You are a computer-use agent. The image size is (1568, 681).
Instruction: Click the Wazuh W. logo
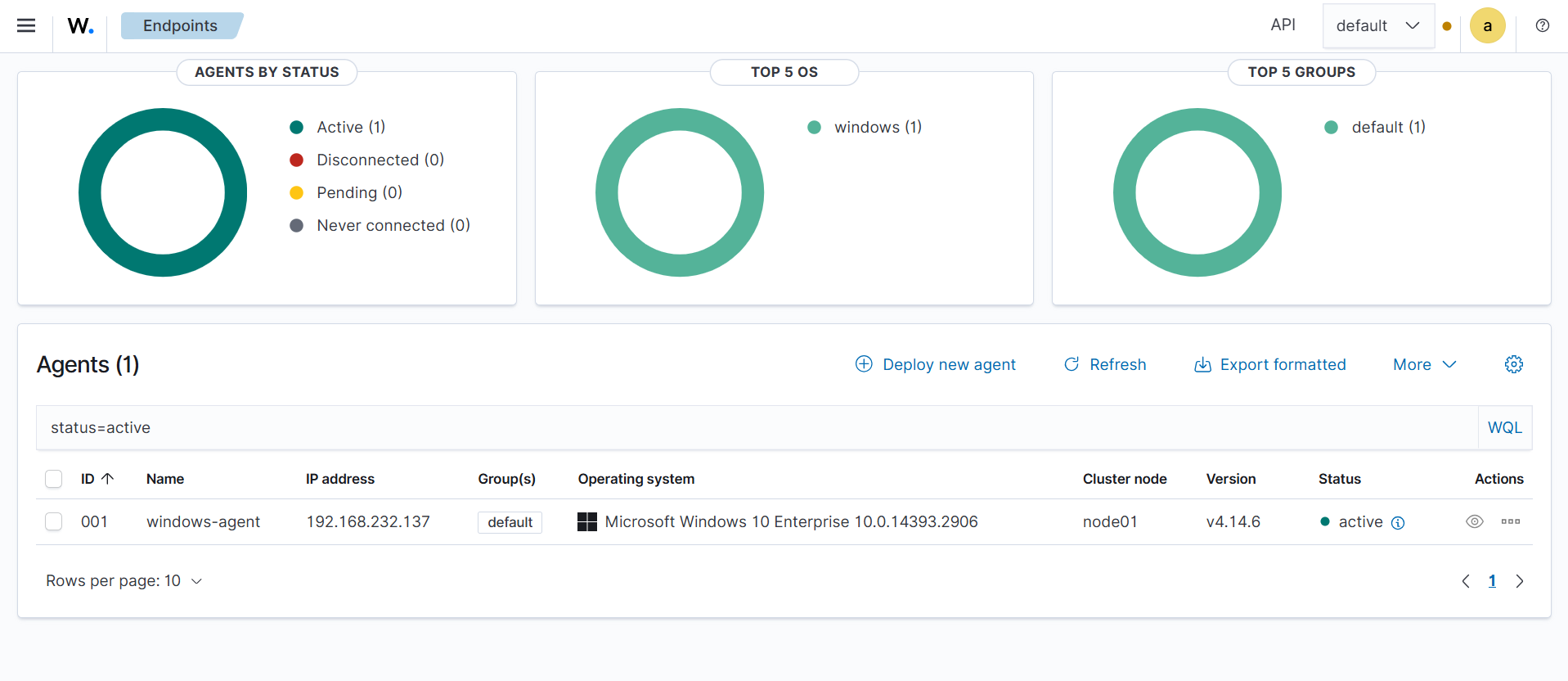(80, 26)
